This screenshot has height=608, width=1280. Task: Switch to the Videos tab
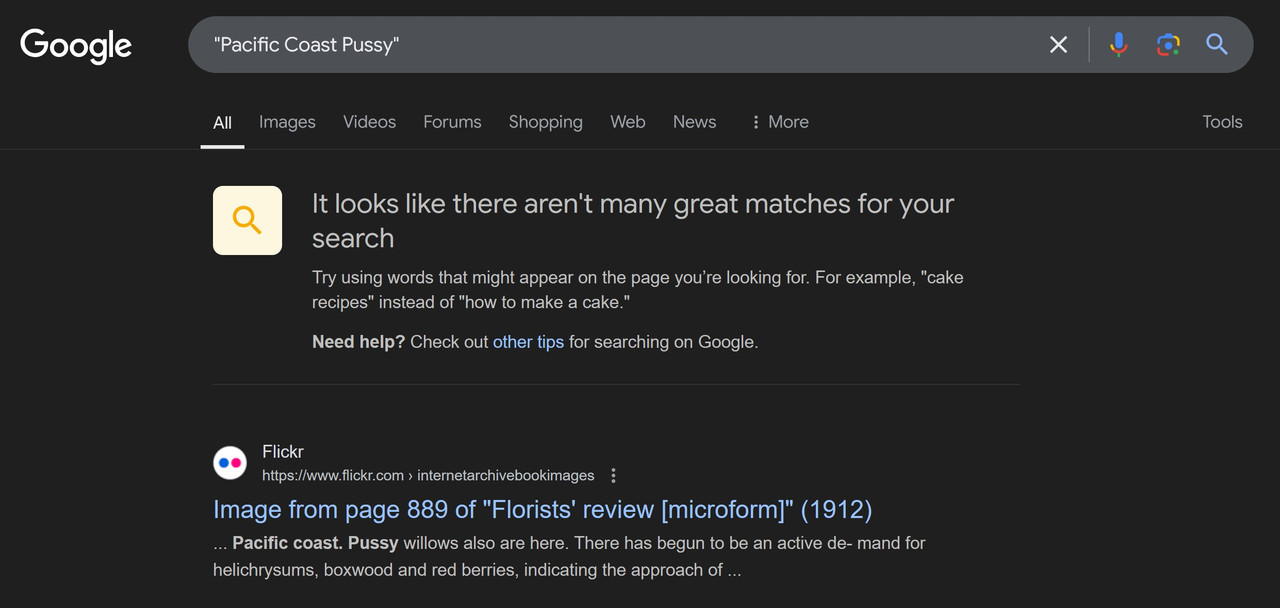pyautogui.click(x=369, y=122)
